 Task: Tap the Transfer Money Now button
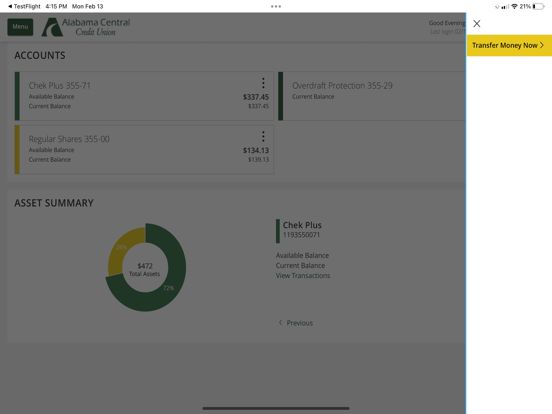pyautogui.click(x=509, y=45)
